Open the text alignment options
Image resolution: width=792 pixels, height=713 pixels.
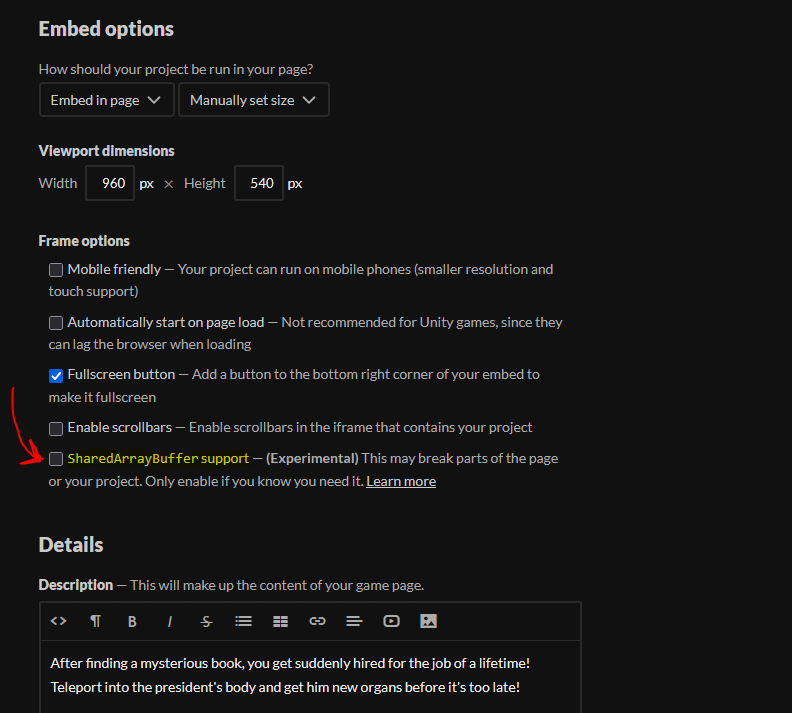point(354,621)
